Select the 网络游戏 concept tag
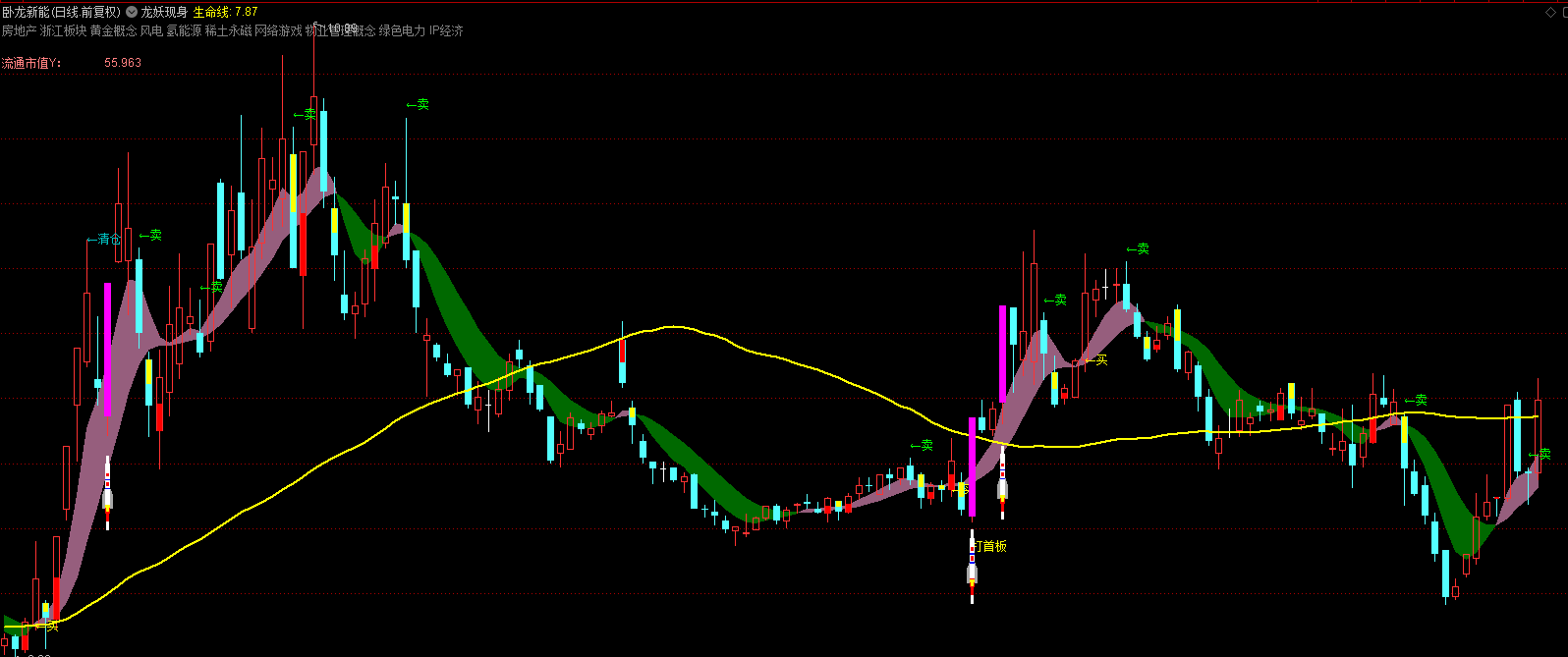Image resolution: width=1568 pixels, height=657 pixels. tap(279, 31)
